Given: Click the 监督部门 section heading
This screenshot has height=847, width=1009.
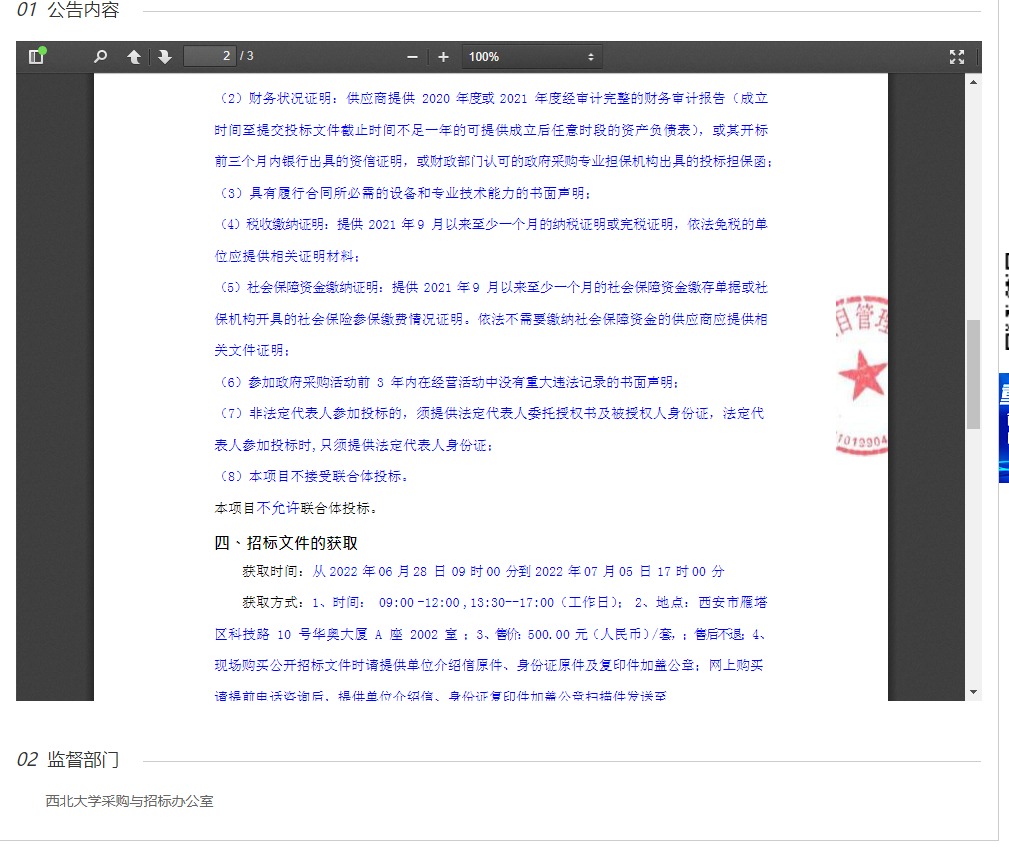Looking at the screenshot, I should [83, 760].
